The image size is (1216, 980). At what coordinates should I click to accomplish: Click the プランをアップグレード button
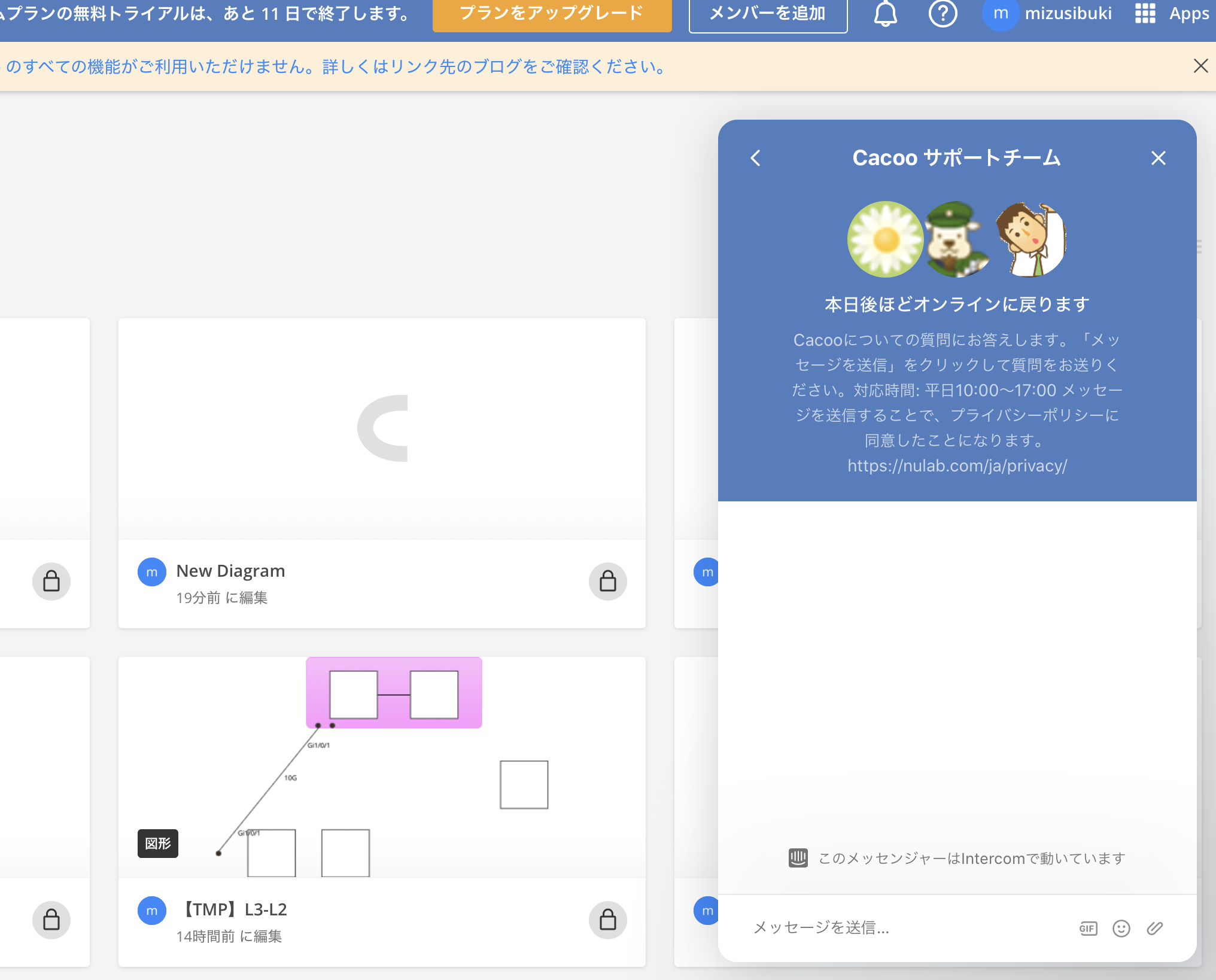(552, 14)
